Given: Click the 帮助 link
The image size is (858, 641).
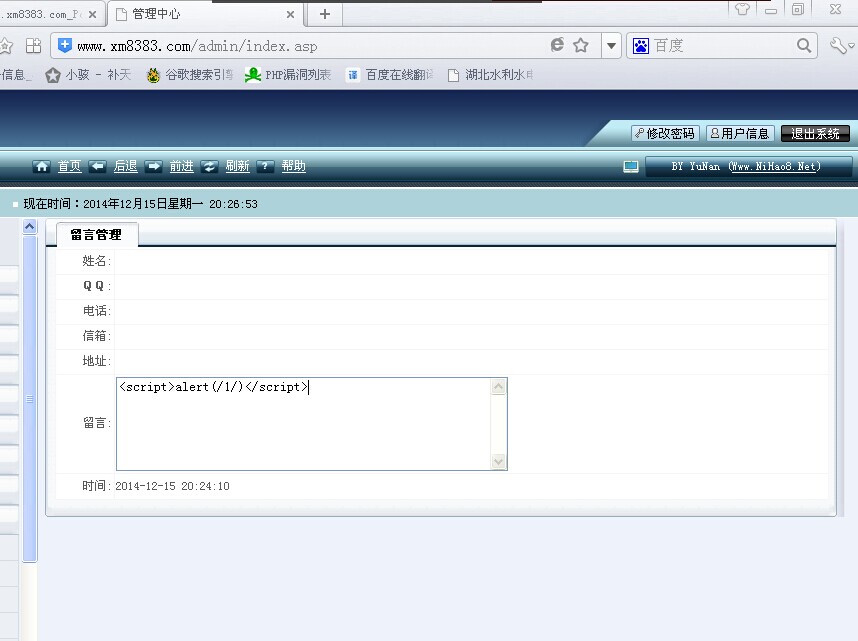Looking at the screenshot, I should (x=293, y=166).
